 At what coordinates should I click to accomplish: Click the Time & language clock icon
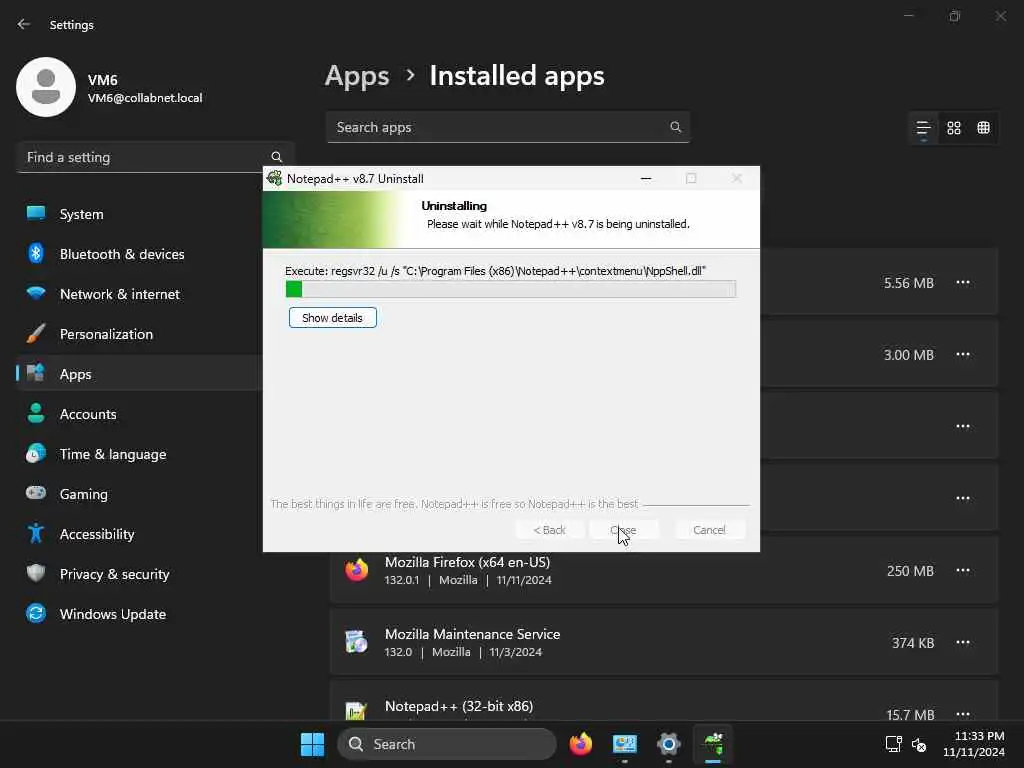(36, 453)
